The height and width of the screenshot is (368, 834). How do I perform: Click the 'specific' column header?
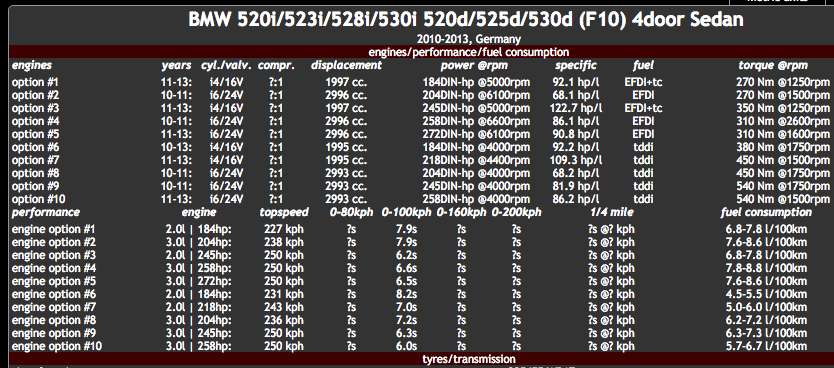coord(576,65)
